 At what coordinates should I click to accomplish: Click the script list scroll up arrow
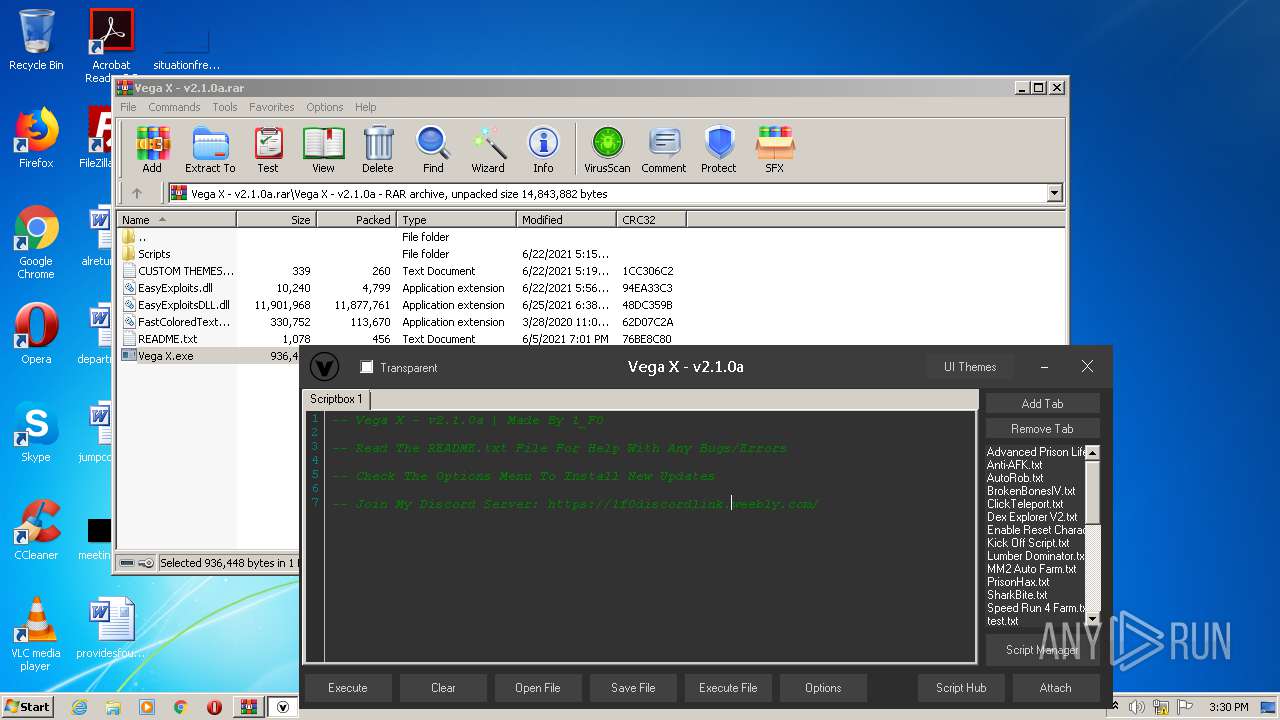(x=1092, y=453)
